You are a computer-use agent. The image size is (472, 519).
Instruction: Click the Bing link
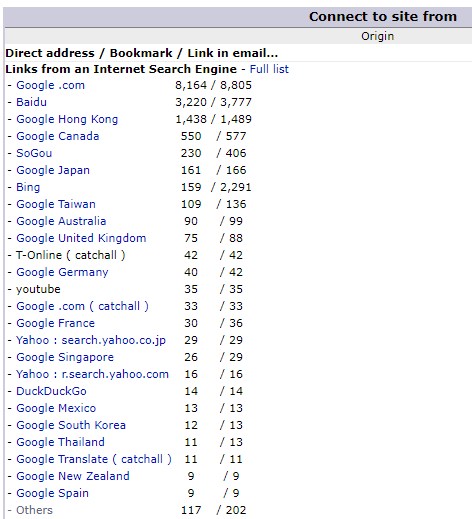tap(28, 187)
